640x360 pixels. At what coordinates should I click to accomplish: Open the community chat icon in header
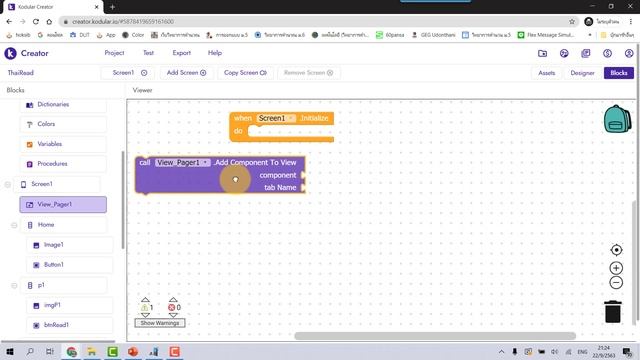click(564, 53)
